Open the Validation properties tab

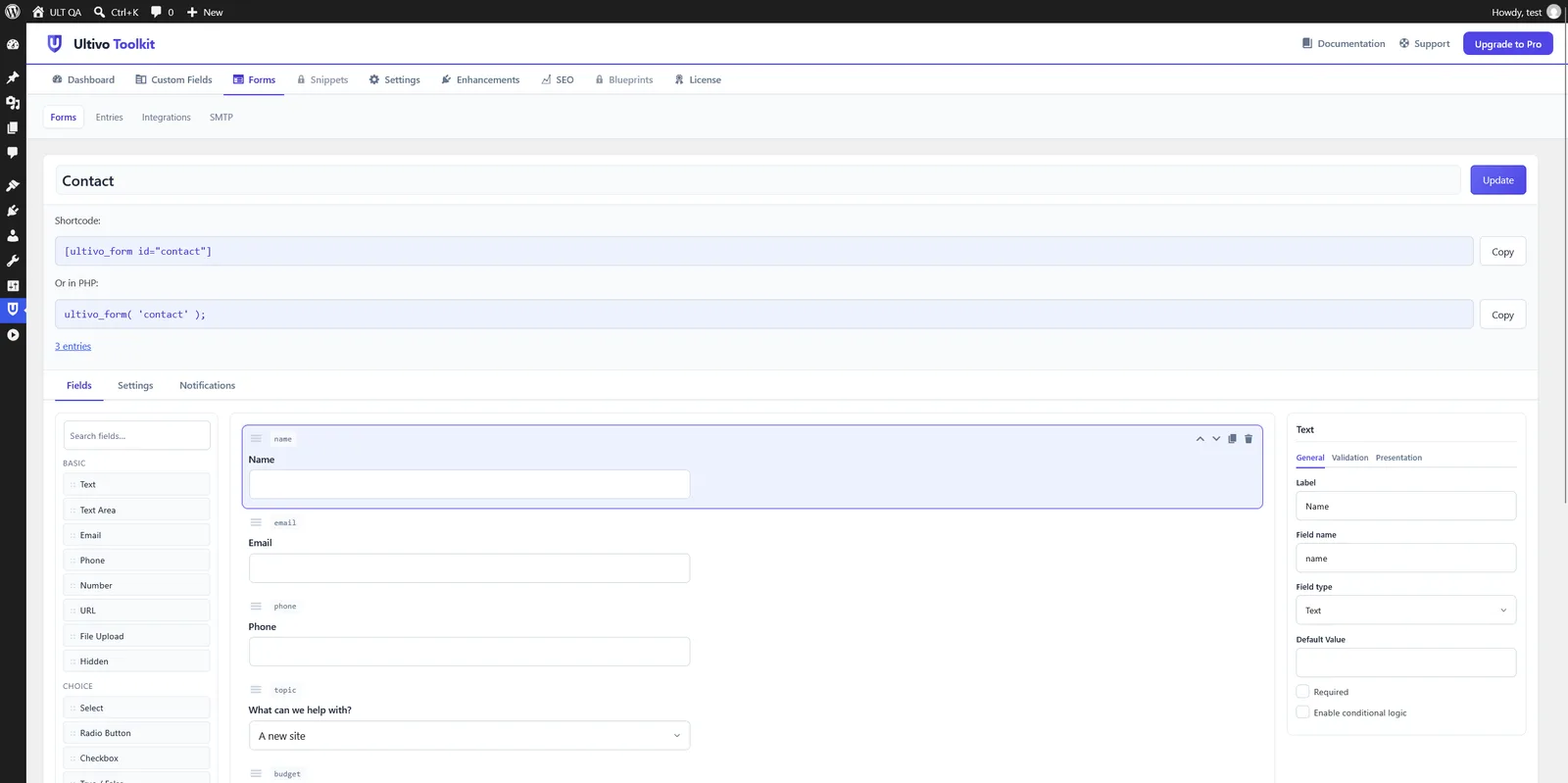[1349, 458]
